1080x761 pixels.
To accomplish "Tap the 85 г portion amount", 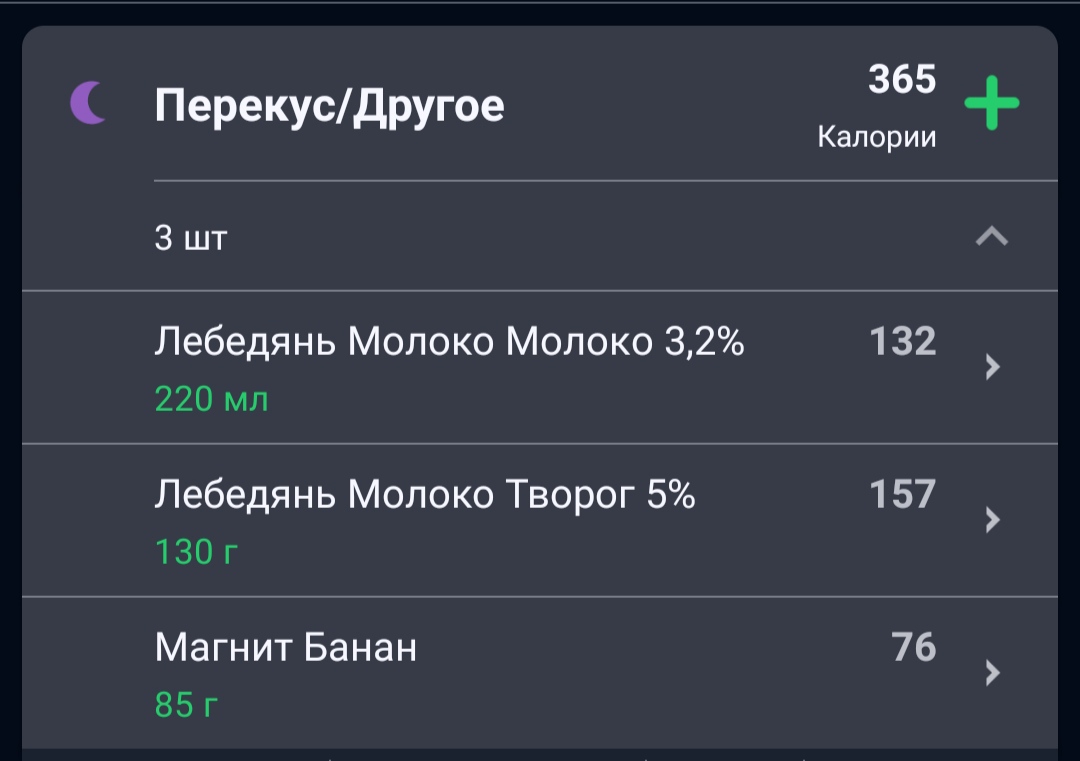I will (x=186, y=705).
